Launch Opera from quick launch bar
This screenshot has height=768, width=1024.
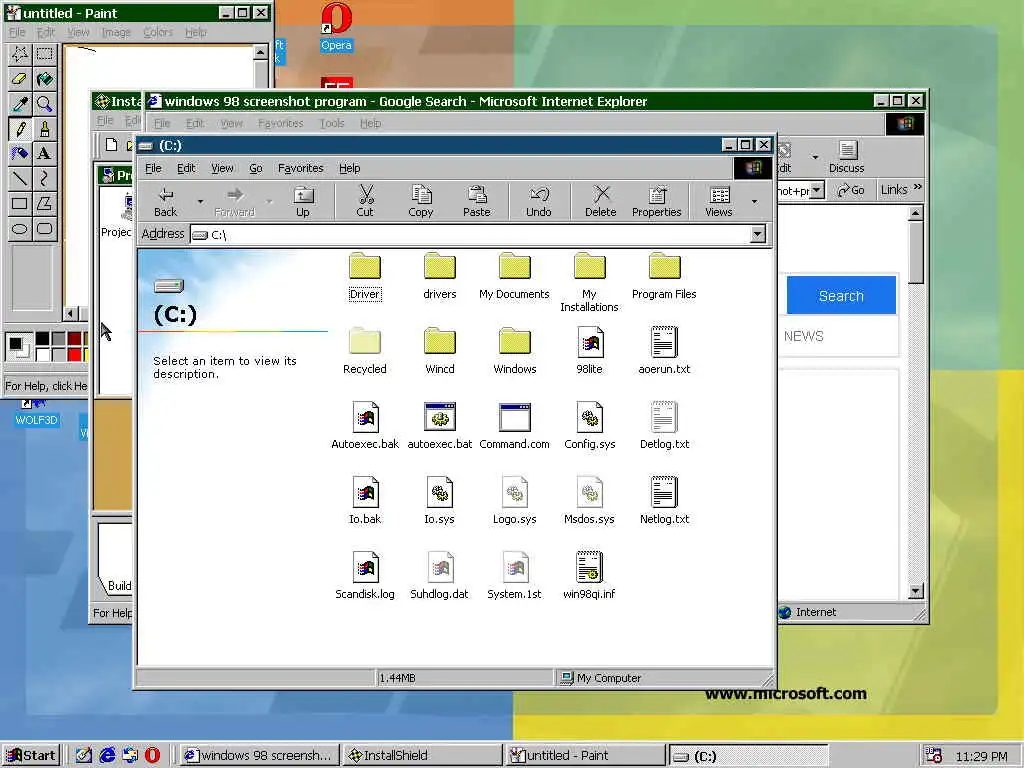pyautogui.click(x=152, y=756)
